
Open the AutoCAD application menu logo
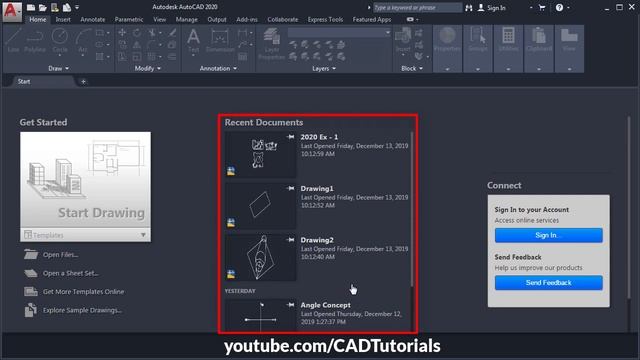pyautogui.click(x=12, y=11)
